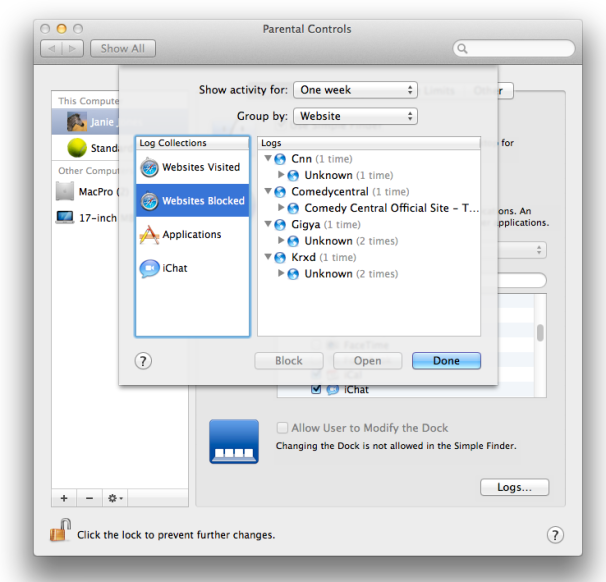Click Done to close logs sheet

[446, 361]
